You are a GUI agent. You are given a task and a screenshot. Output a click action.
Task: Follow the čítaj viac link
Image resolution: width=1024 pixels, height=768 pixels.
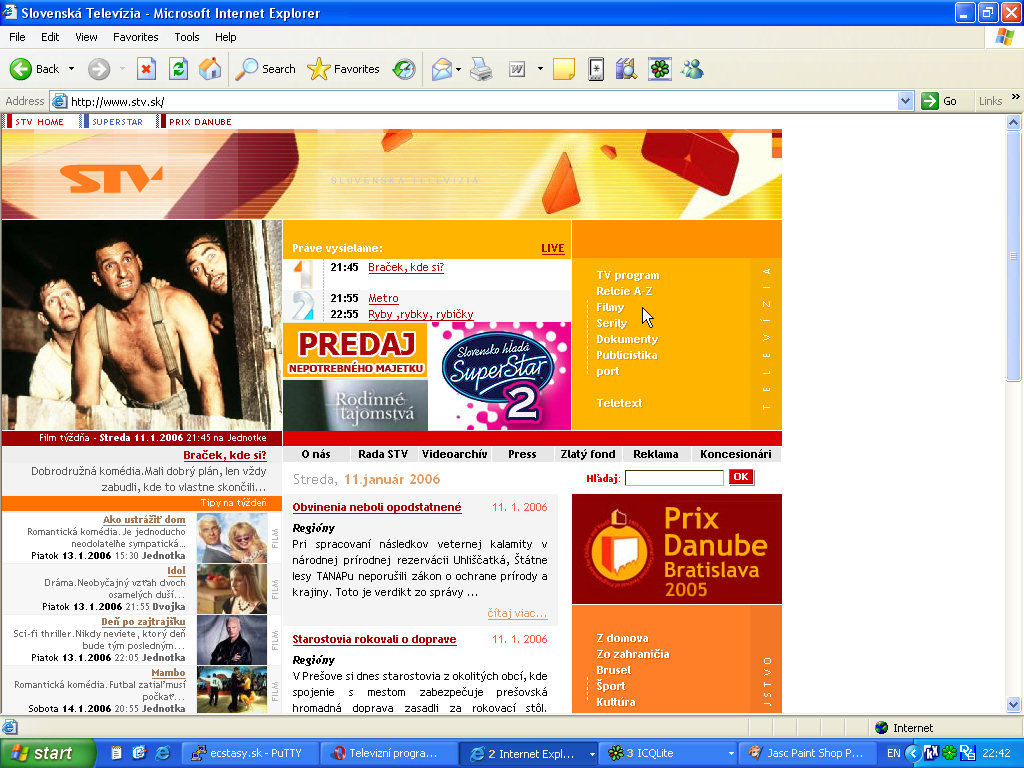(x=517, y=613)
